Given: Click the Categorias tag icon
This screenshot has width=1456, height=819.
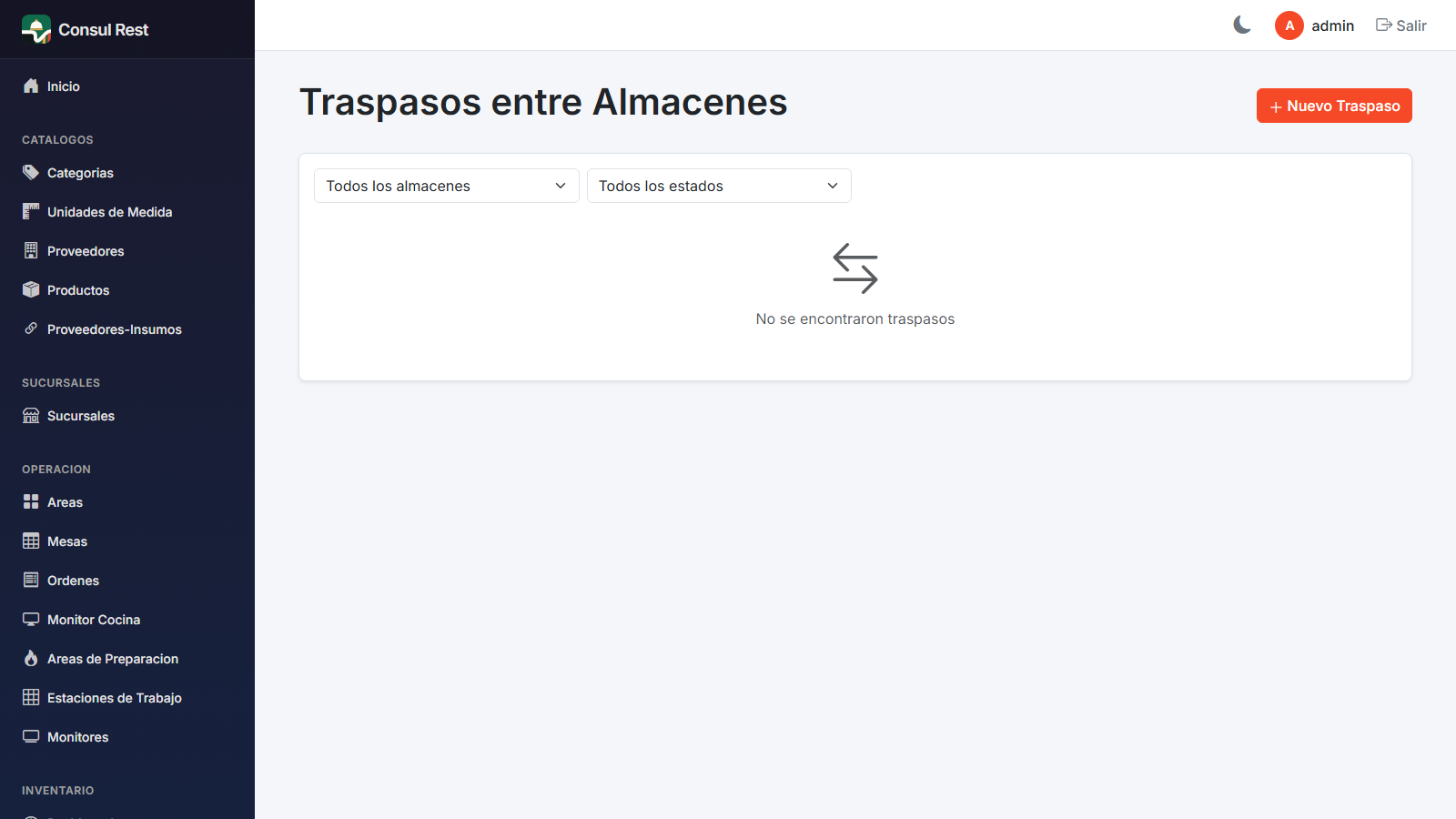Looking at the screenshot, I should 31,173.
